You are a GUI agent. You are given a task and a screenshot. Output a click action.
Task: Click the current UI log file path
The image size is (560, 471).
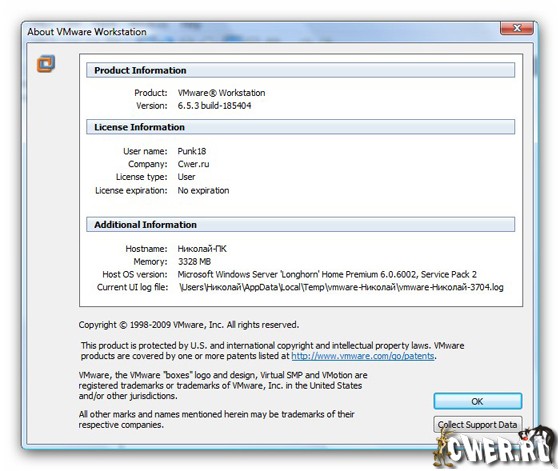[x=341, y=287]
